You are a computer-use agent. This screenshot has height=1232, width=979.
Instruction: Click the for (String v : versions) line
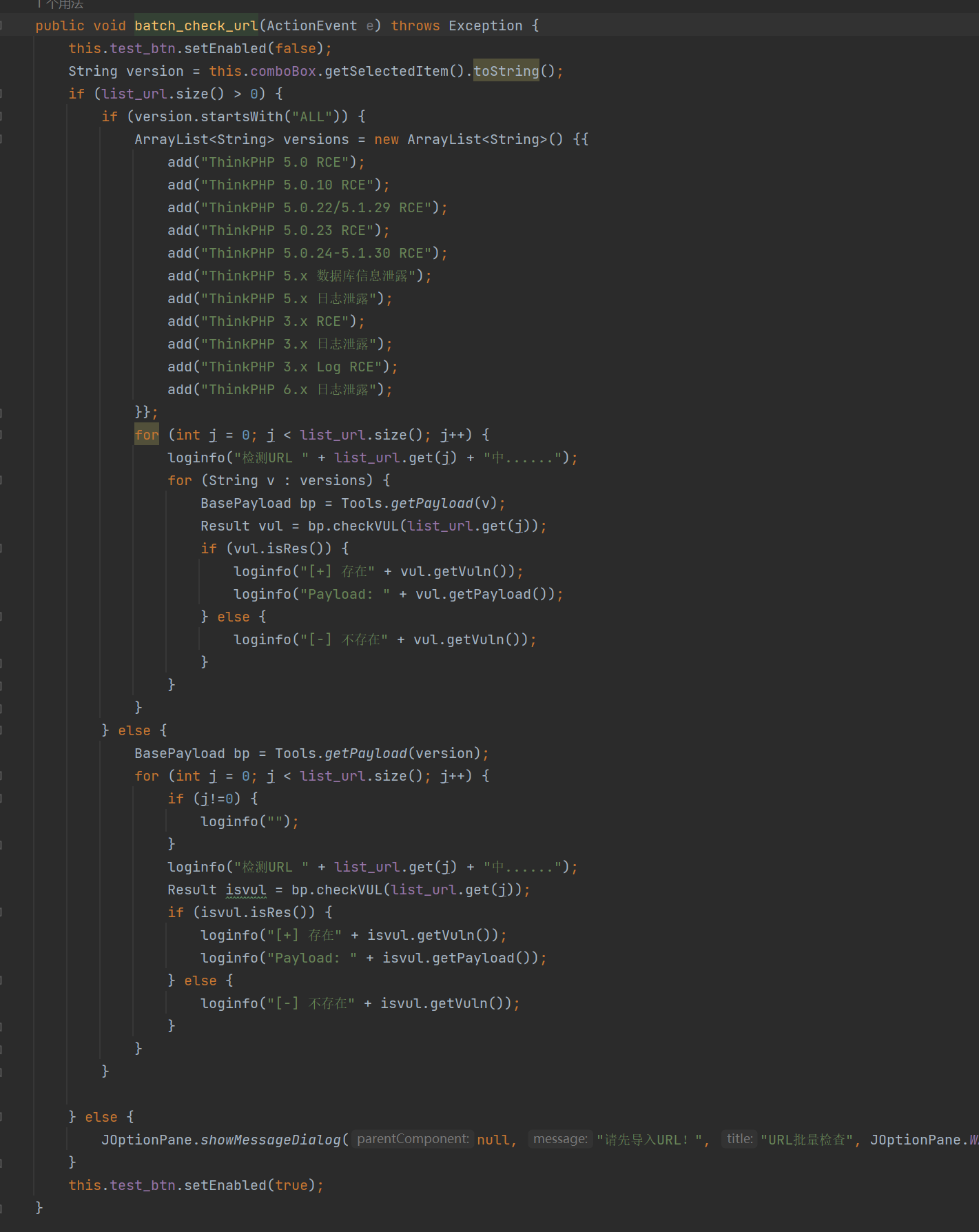click(279, 480)
